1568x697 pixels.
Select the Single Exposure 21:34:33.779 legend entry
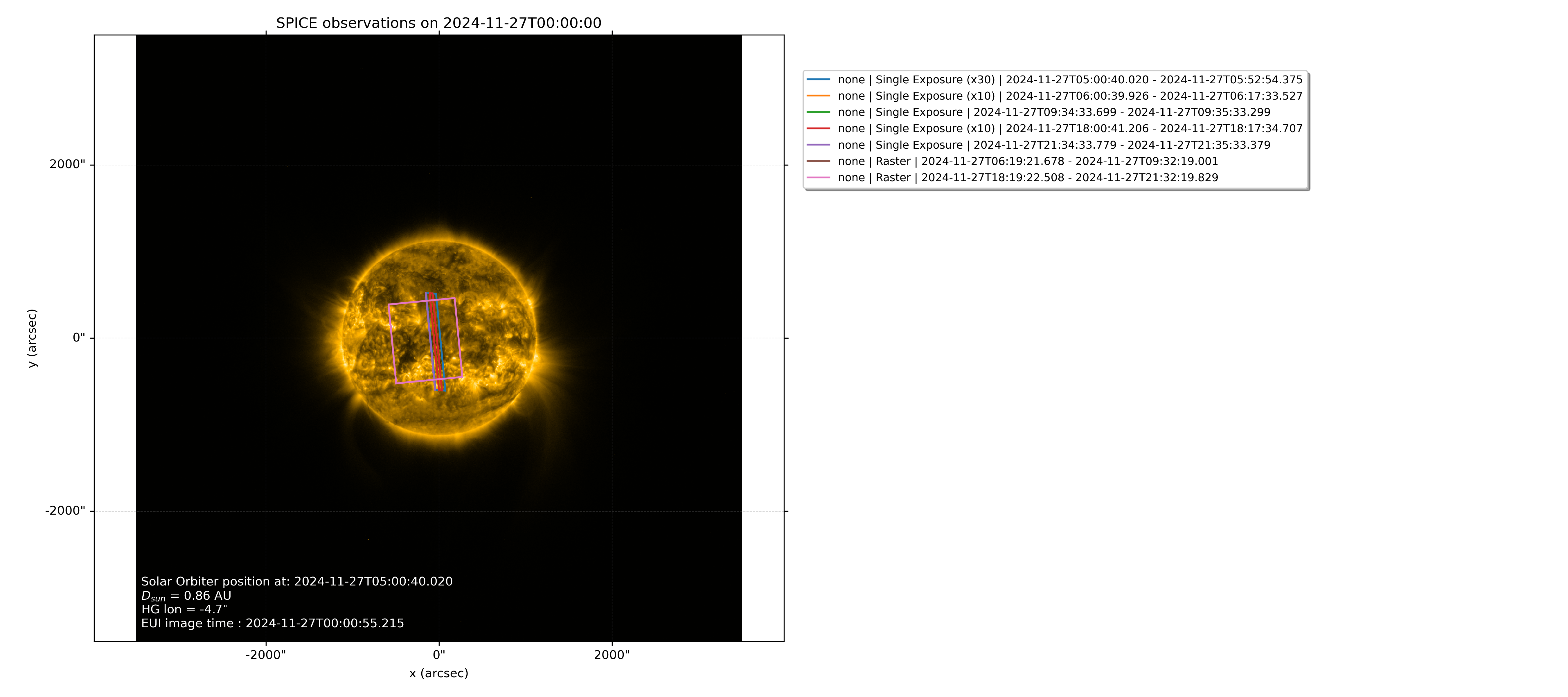tap(1054, 145)
